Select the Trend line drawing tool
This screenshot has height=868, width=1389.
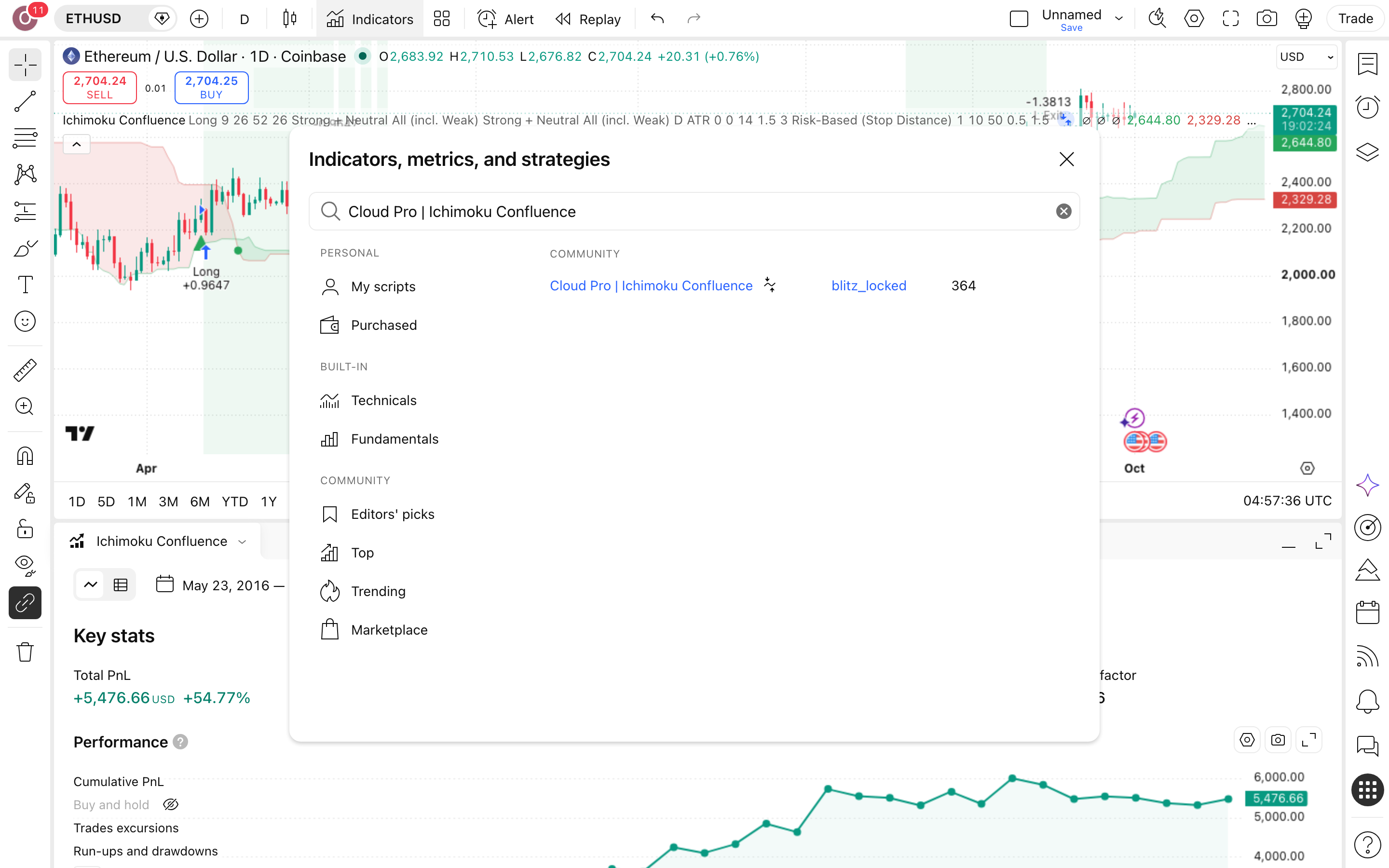[x=25, y=102]
